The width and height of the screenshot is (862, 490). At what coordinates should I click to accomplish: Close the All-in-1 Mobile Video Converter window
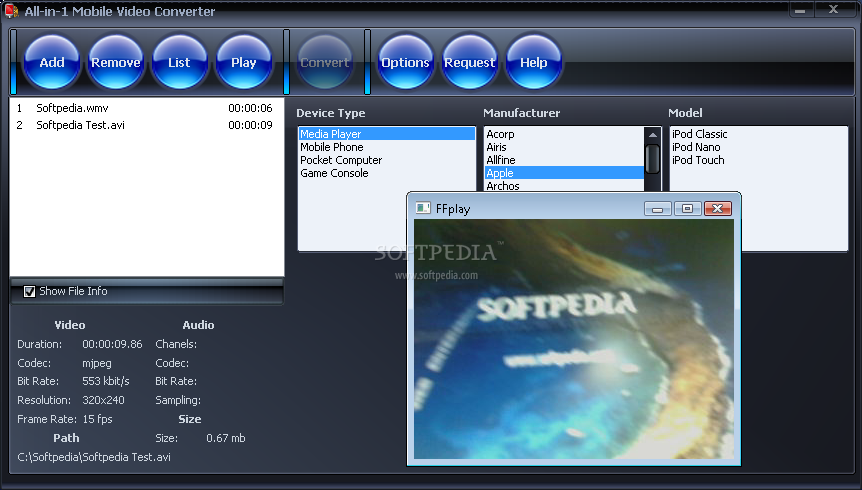click(x=833, y=10)
